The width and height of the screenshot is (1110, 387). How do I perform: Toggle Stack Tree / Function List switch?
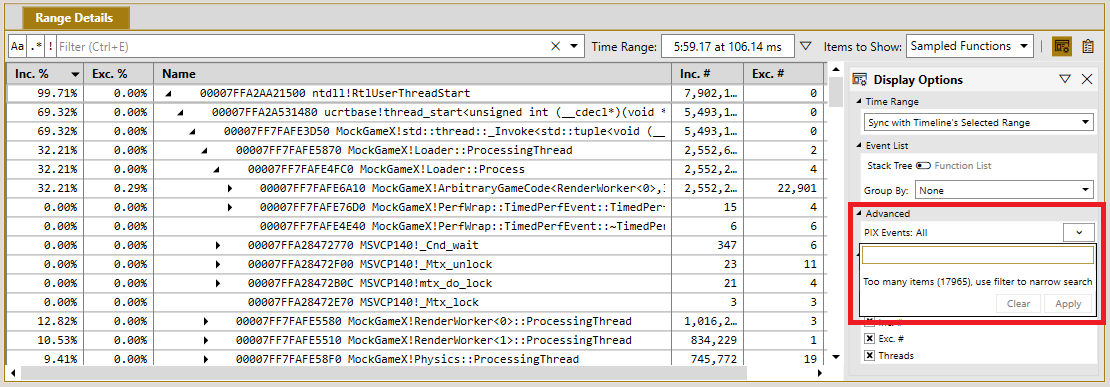(923, 166)
